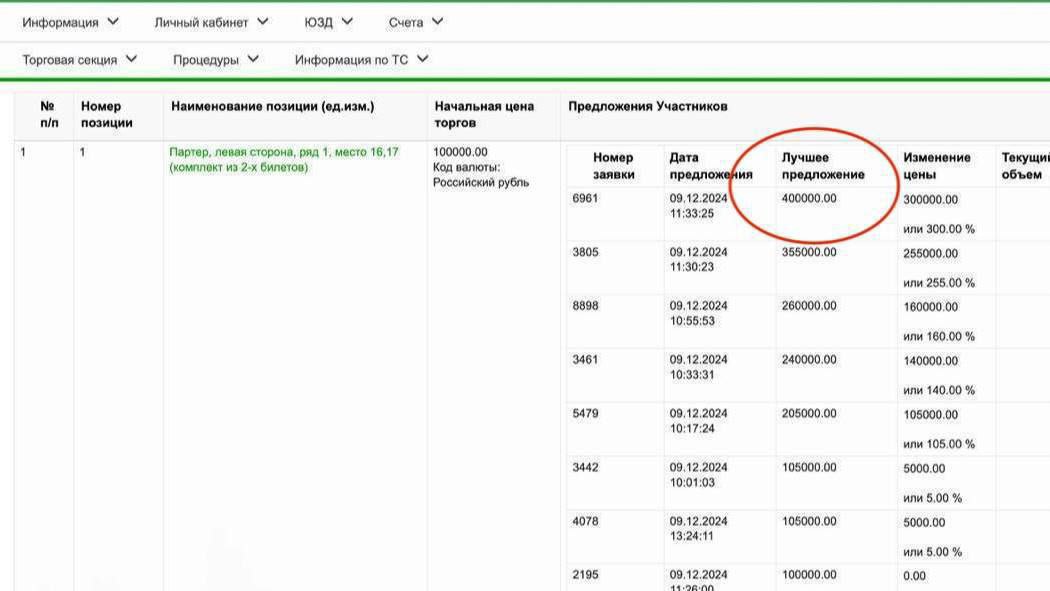The image size is (1050, 591).
Task: Click the "№ п/п" column header
Action: tap(49, 114)
